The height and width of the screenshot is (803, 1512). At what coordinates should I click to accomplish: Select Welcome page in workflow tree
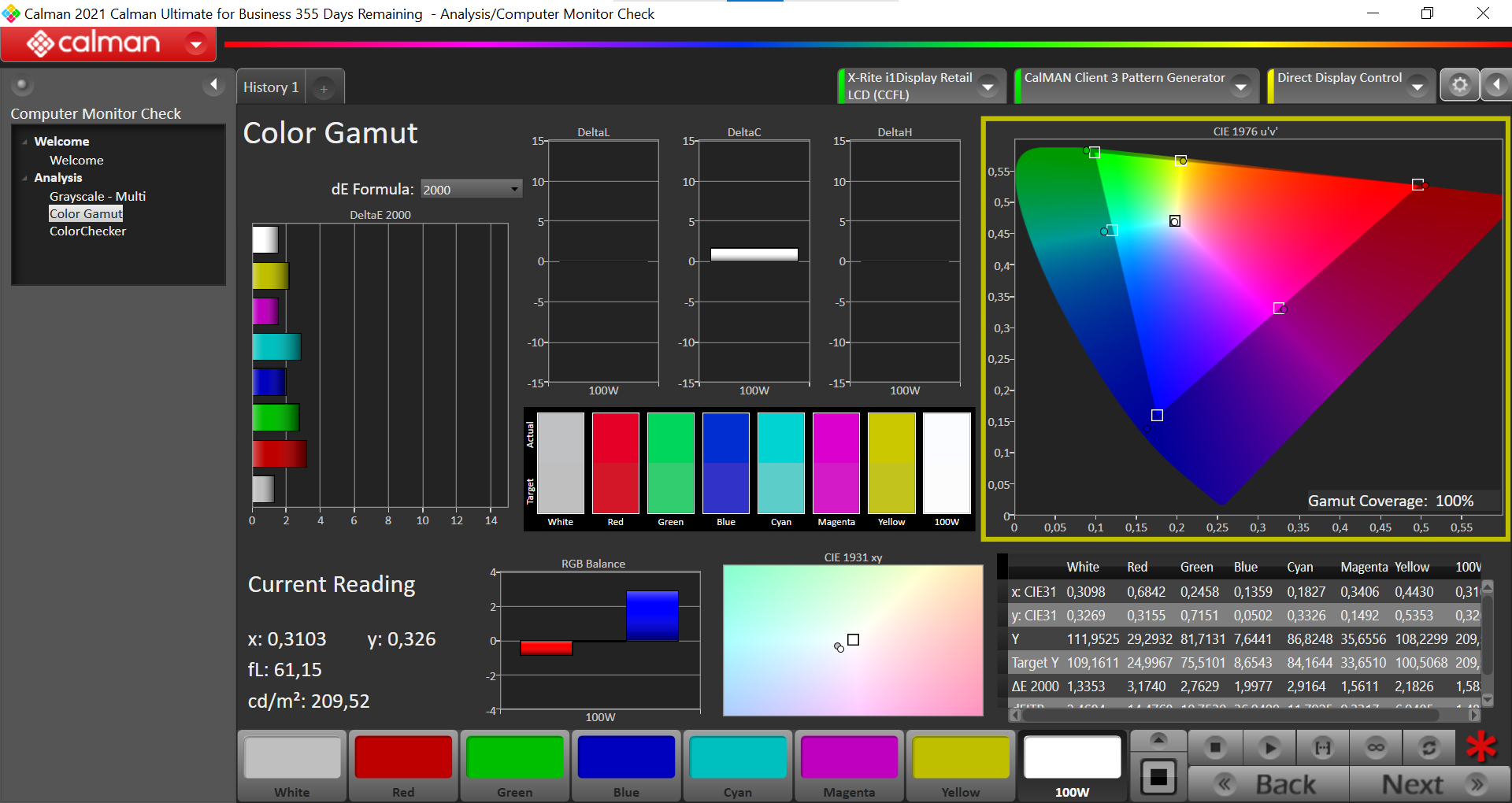(76, 160)
